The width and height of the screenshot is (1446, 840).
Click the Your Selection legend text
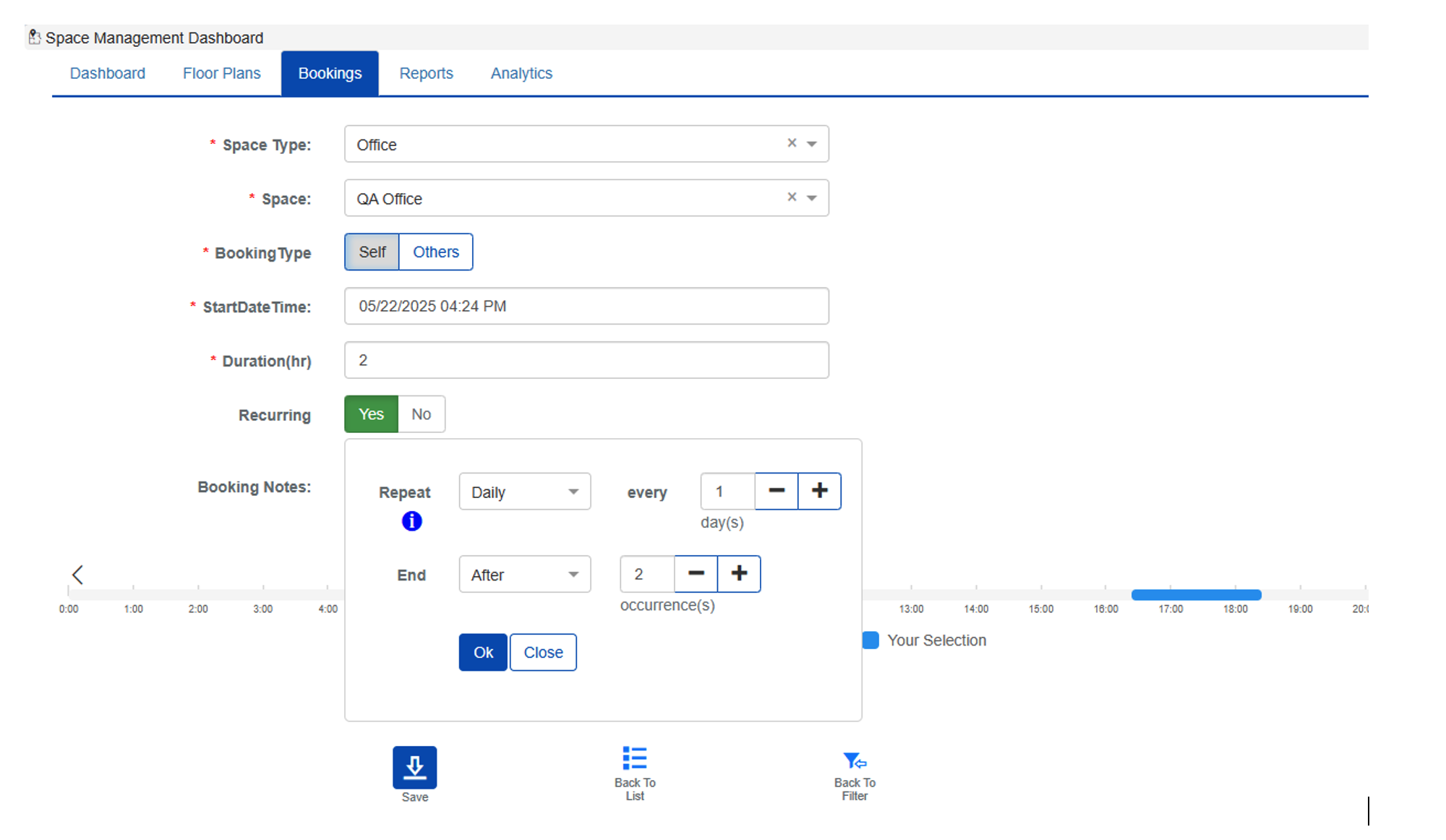[x=936, y=640]
